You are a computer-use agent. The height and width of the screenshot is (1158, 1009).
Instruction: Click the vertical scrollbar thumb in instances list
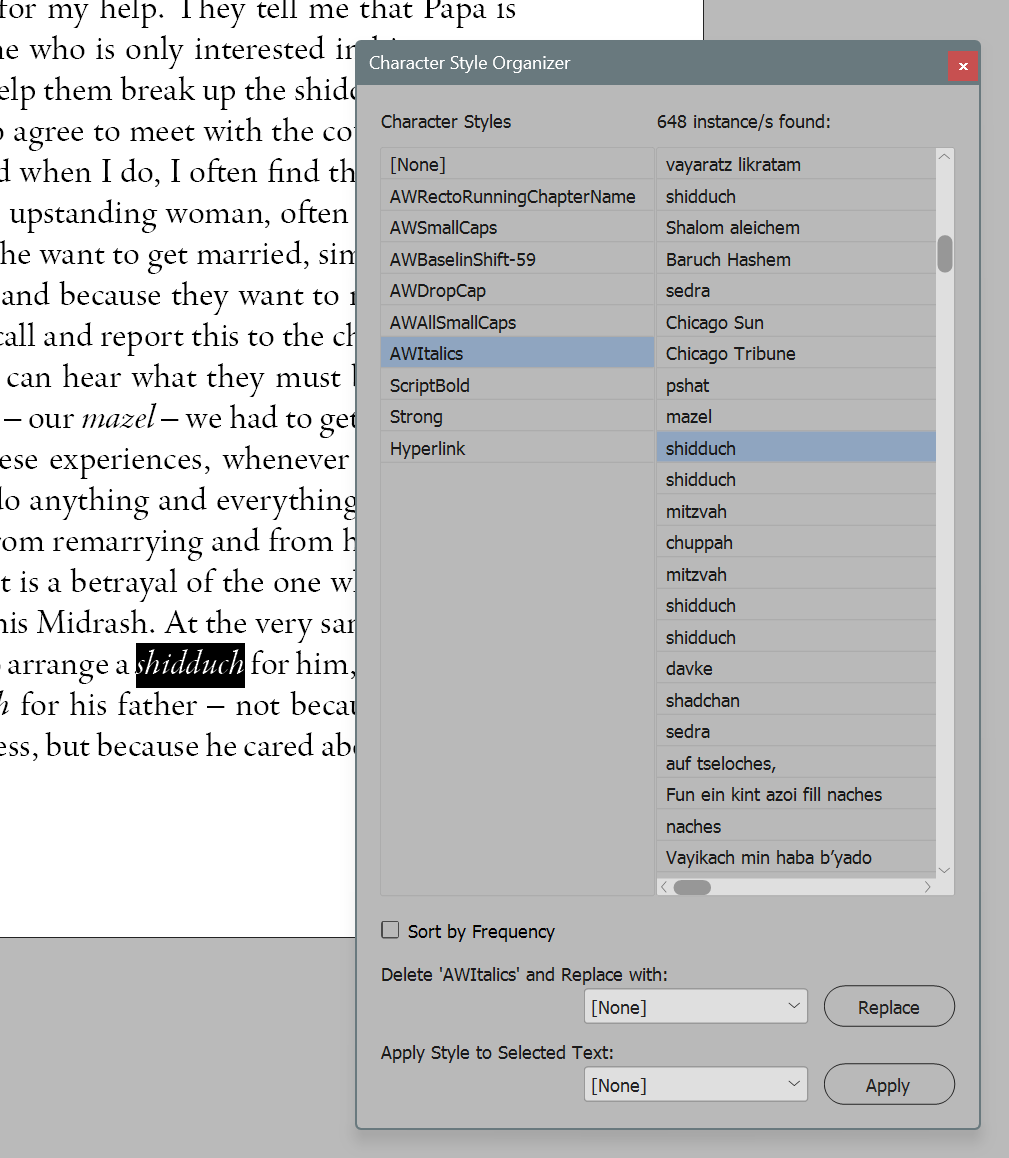[x=944, y=253]
